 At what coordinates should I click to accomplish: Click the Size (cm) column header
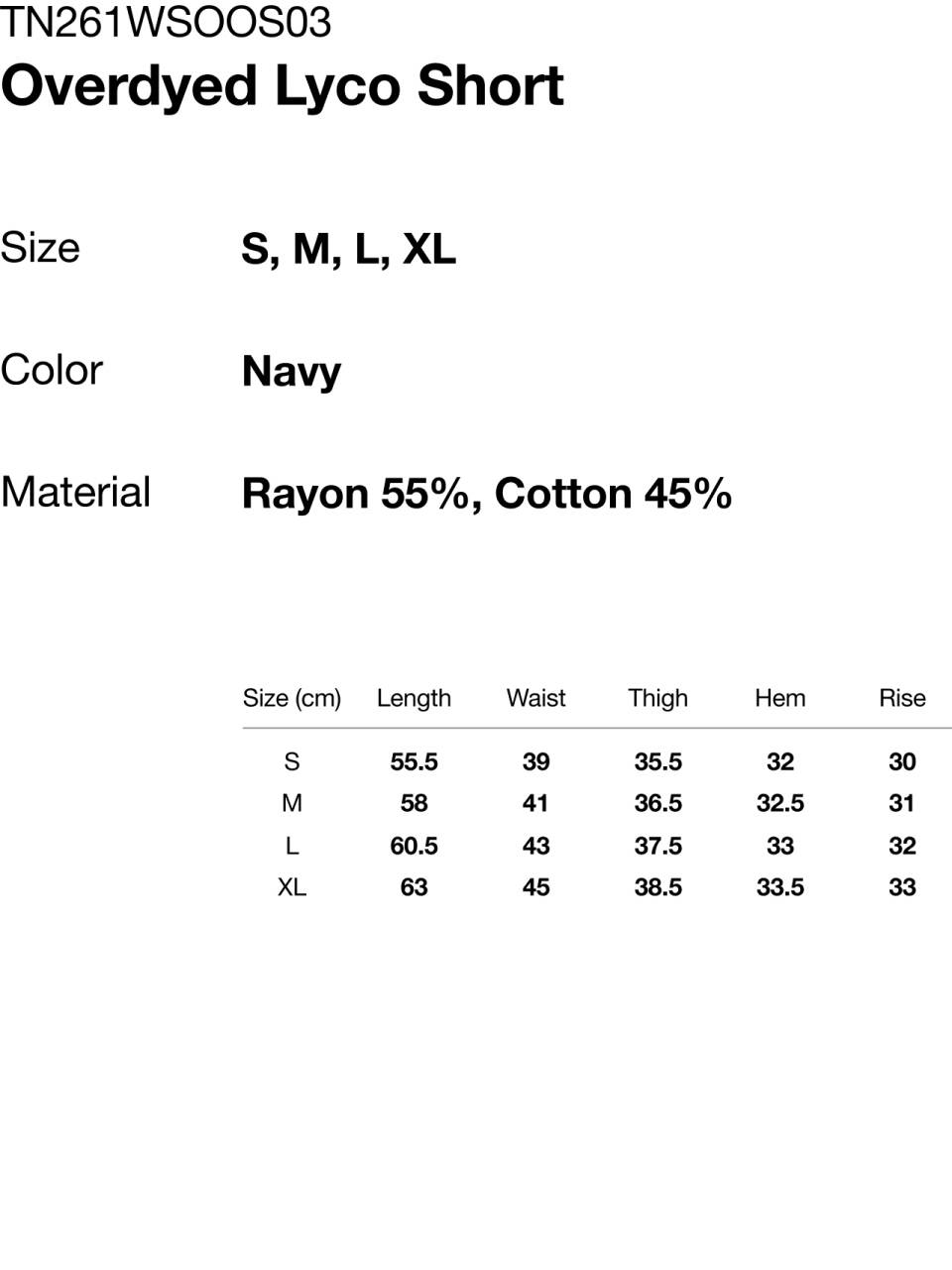tap(292, 698)
